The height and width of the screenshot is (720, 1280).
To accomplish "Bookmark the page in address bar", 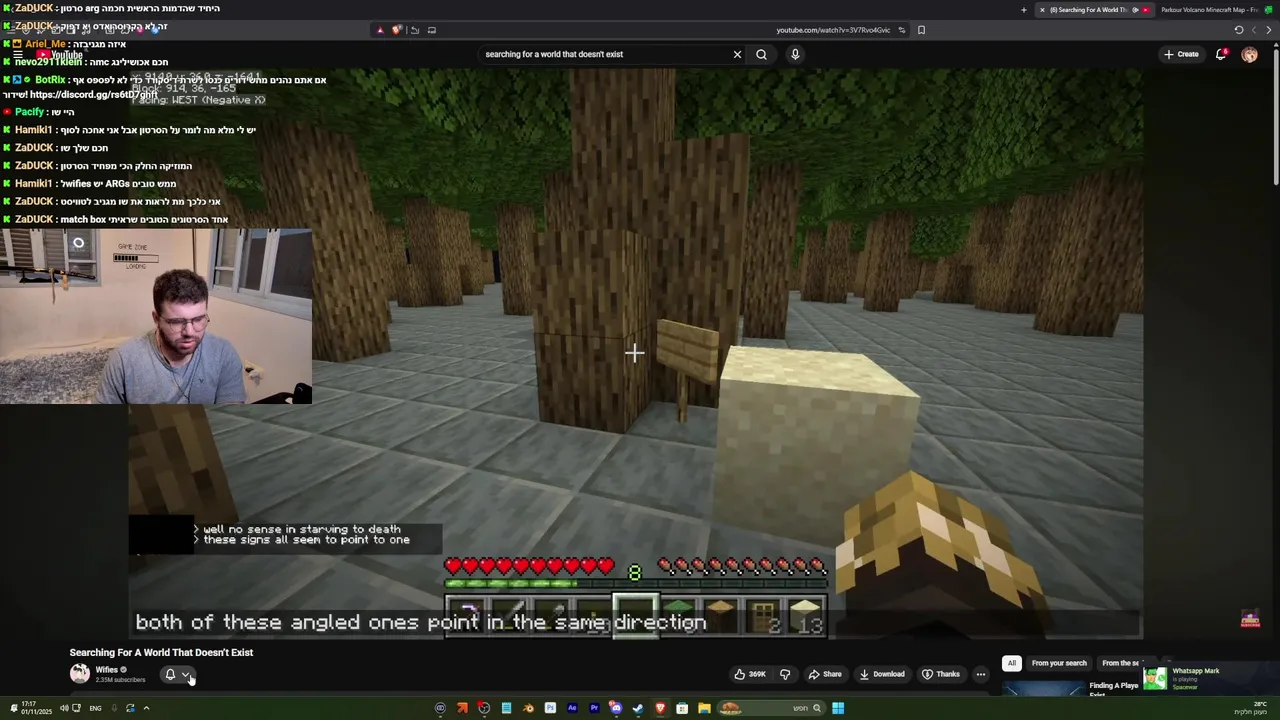I will [x=921, y=30].
